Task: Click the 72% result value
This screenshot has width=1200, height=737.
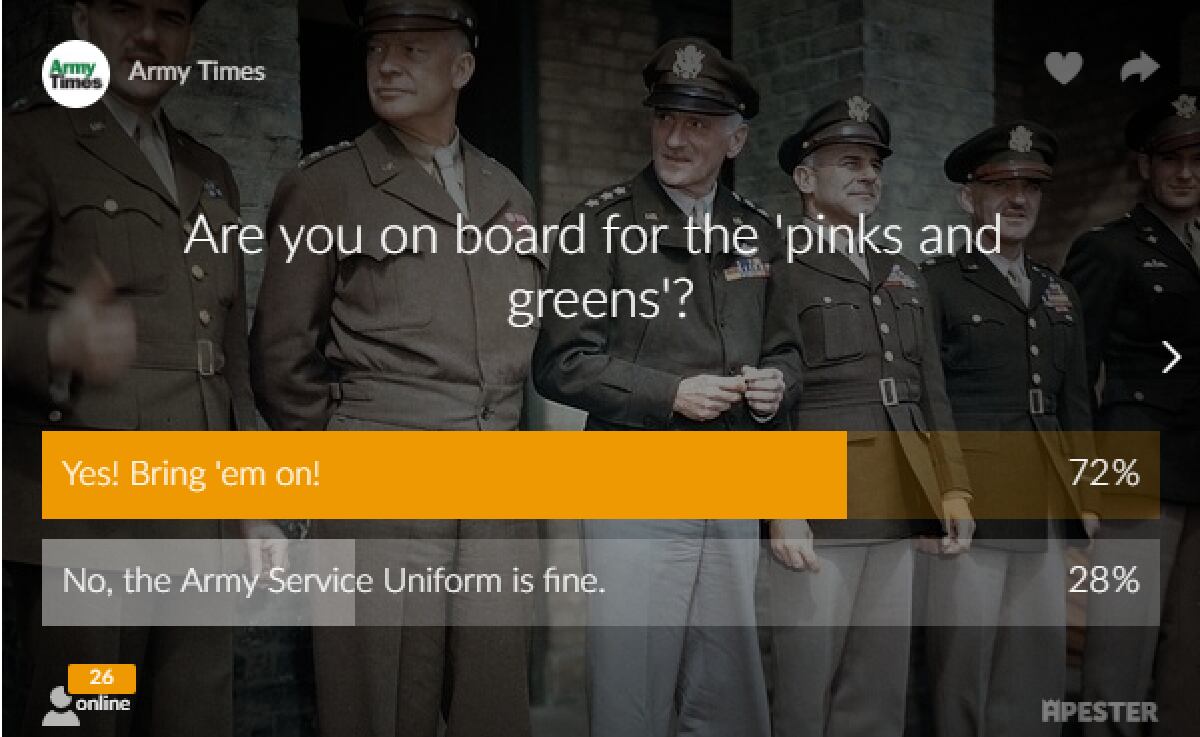Action: click(x=1103, y=474)
